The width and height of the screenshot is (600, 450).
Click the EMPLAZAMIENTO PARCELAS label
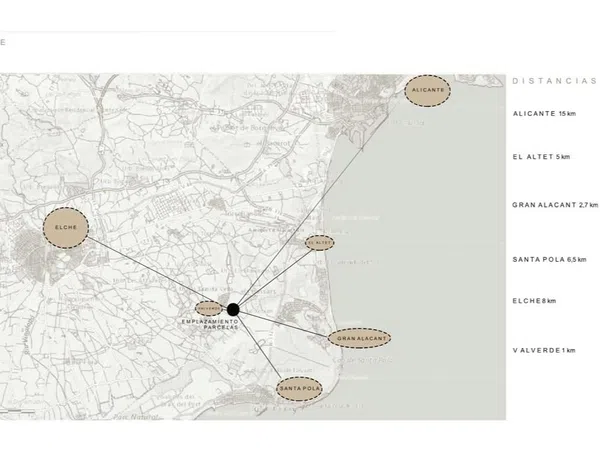[x=211, y=325]
